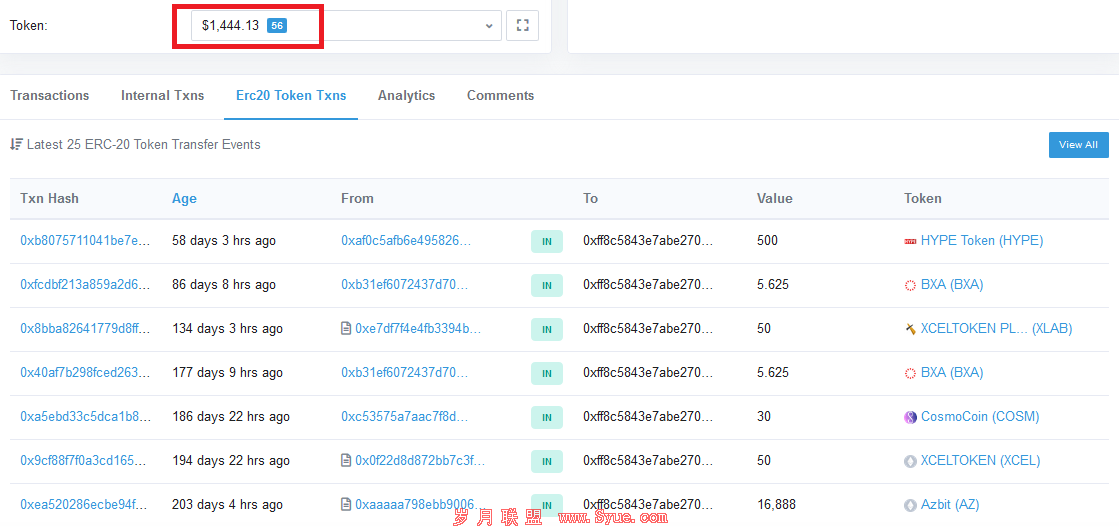The width and height of the screenshot is (1119, 527).
Task: Switch to the Internal Txns tab
Action: (x=163, y=96)
